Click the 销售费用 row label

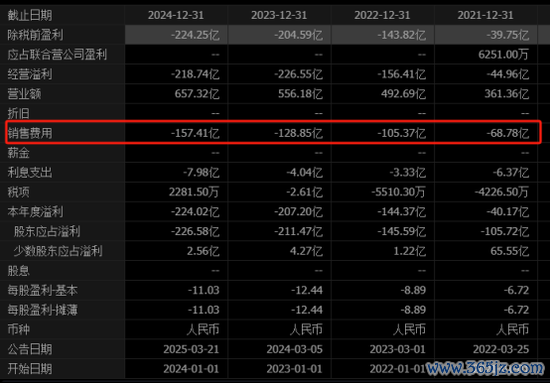[30, 133]
